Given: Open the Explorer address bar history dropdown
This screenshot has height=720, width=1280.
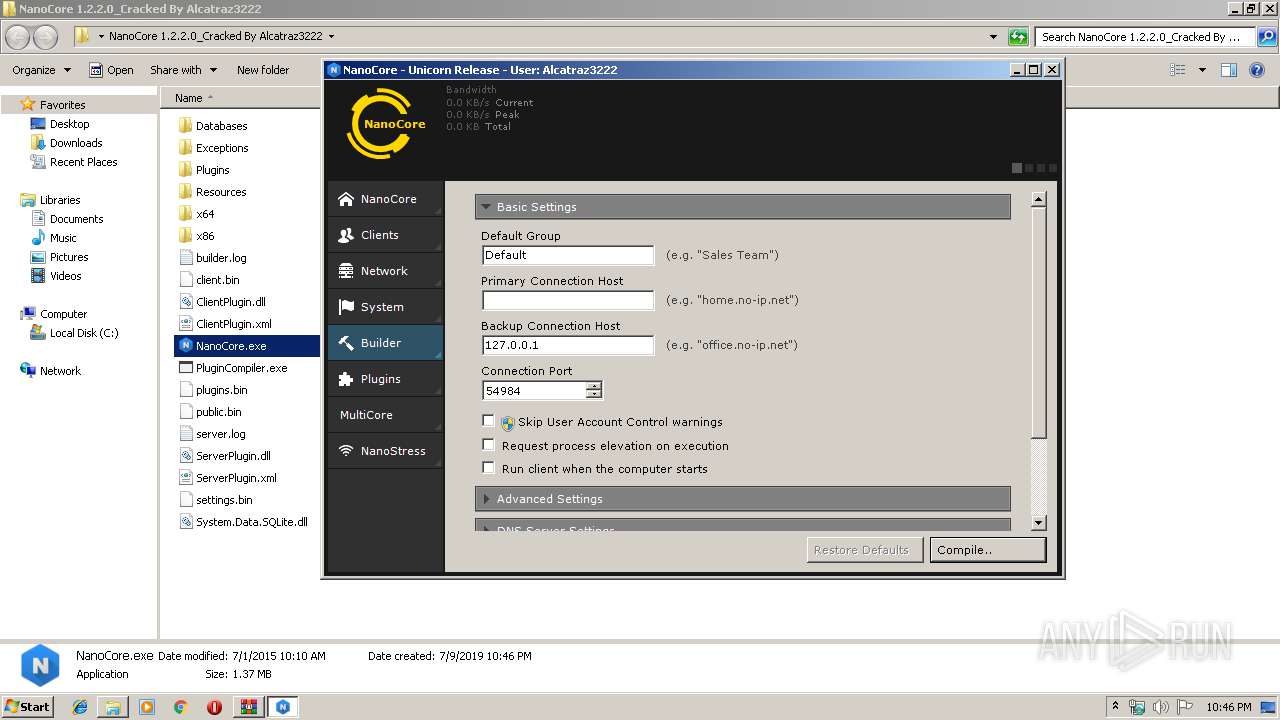Looking at the screenshot, I should [993, 37].
